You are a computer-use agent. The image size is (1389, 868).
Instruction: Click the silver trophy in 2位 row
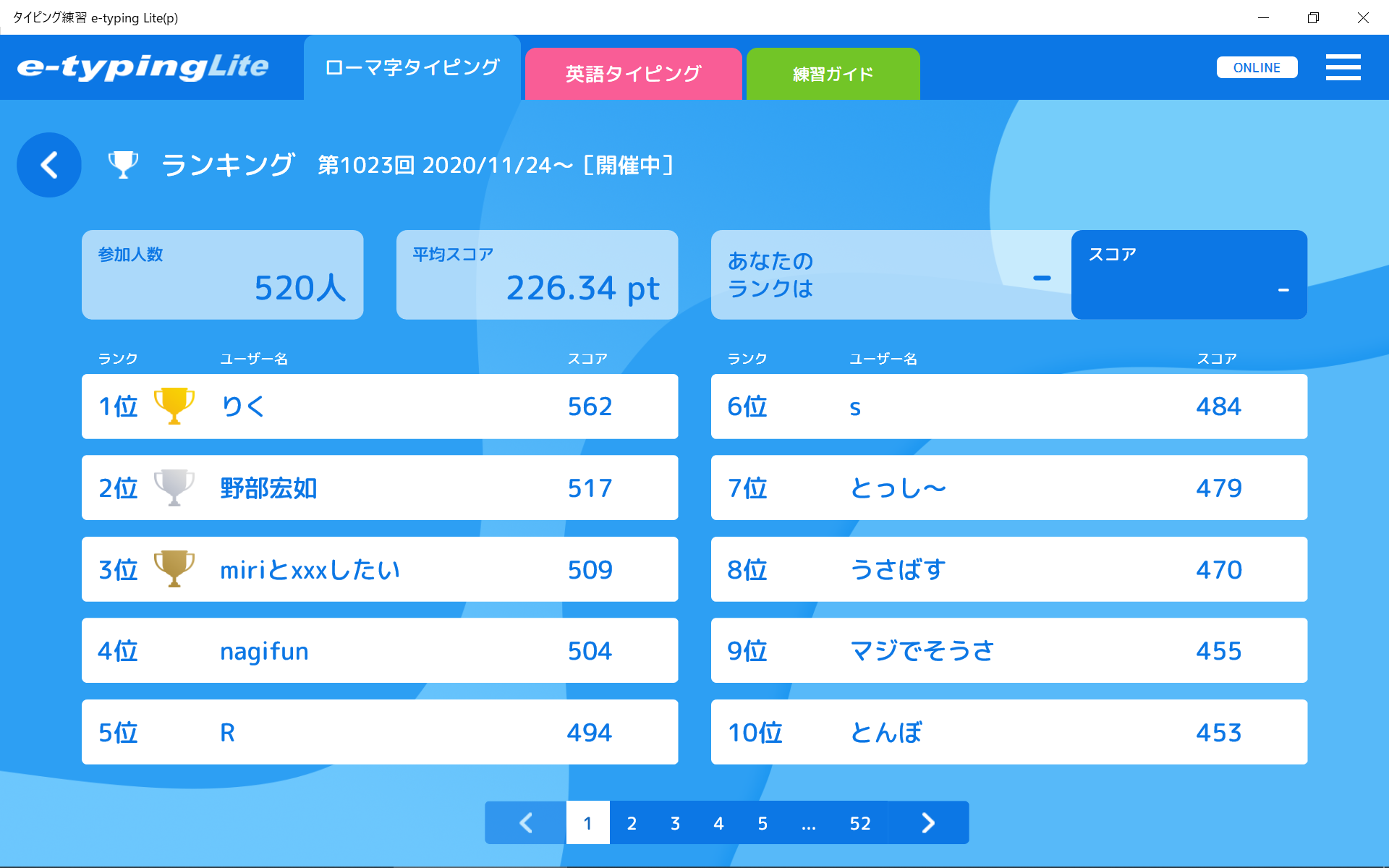[174, 488]
